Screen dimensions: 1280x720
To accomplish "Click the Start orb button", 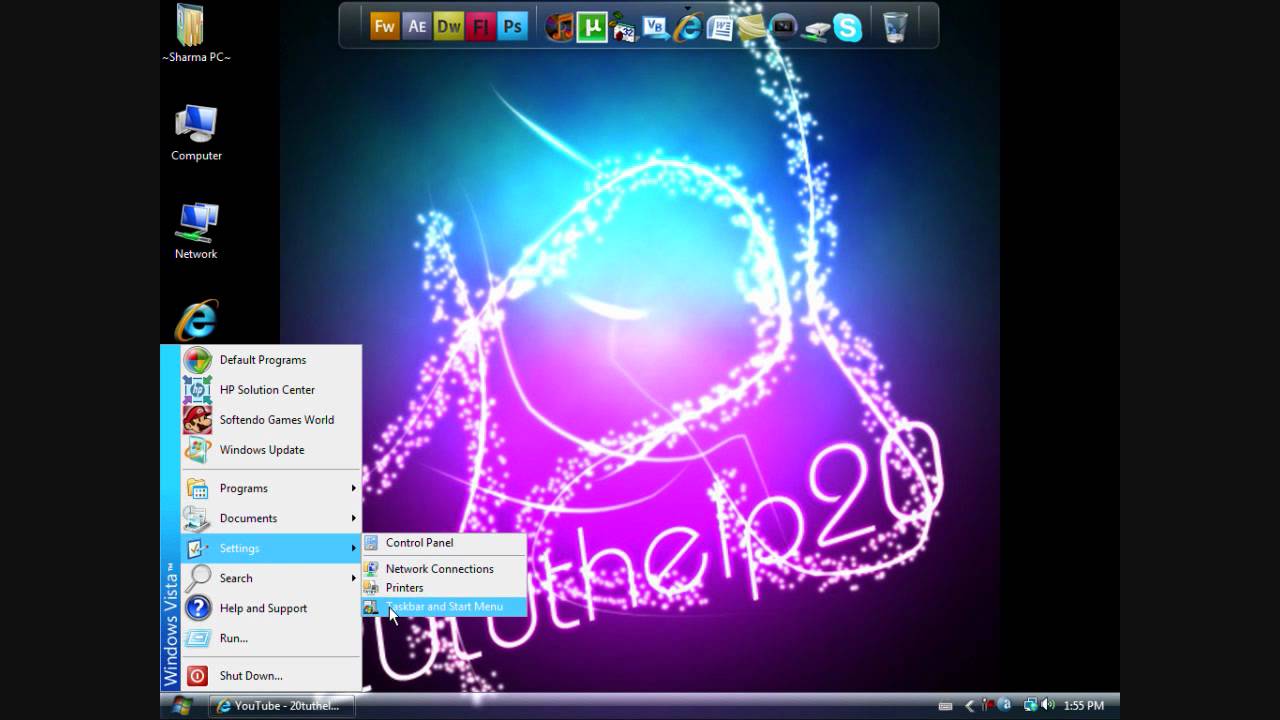I will (x=182, y=706).
